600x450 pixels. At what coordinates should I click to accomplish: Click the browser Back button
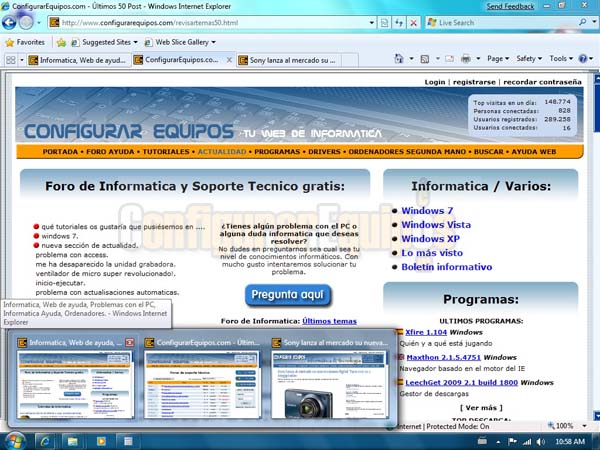pos(9,23)
